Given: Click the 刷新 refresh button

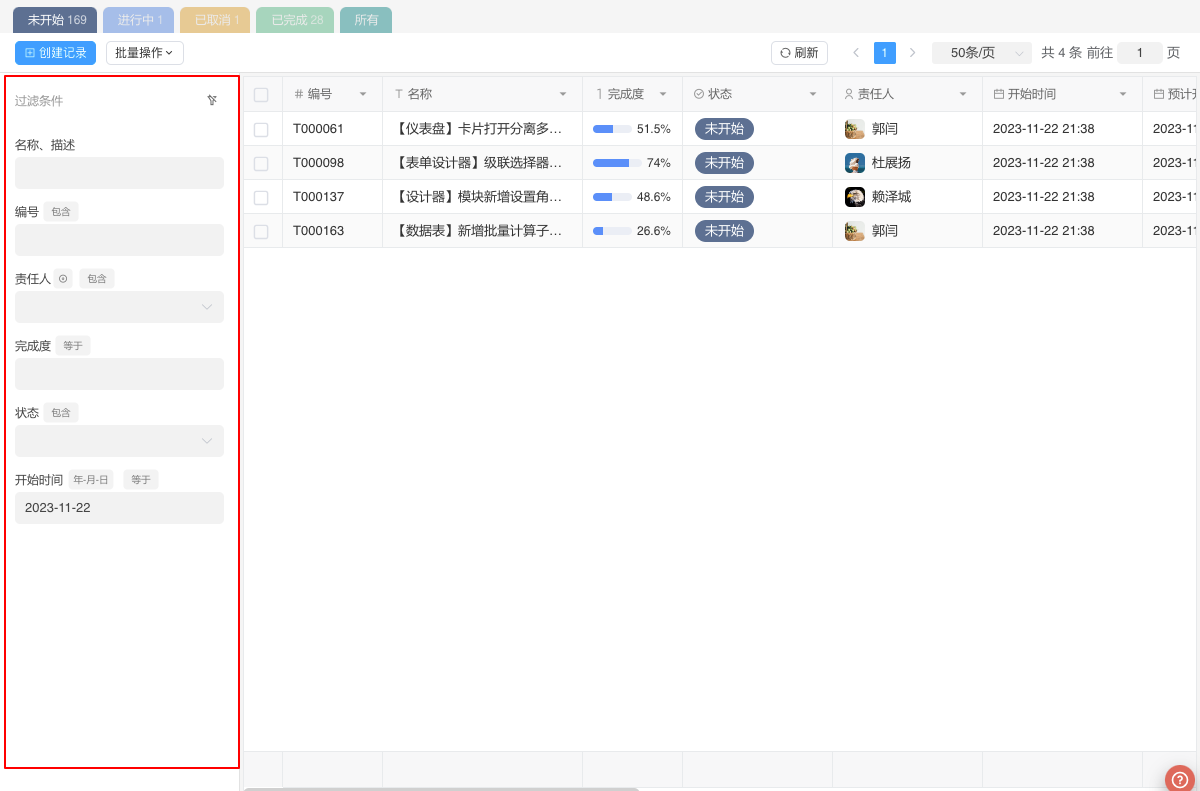Looking at the screenshot, I should coord(799,53).
